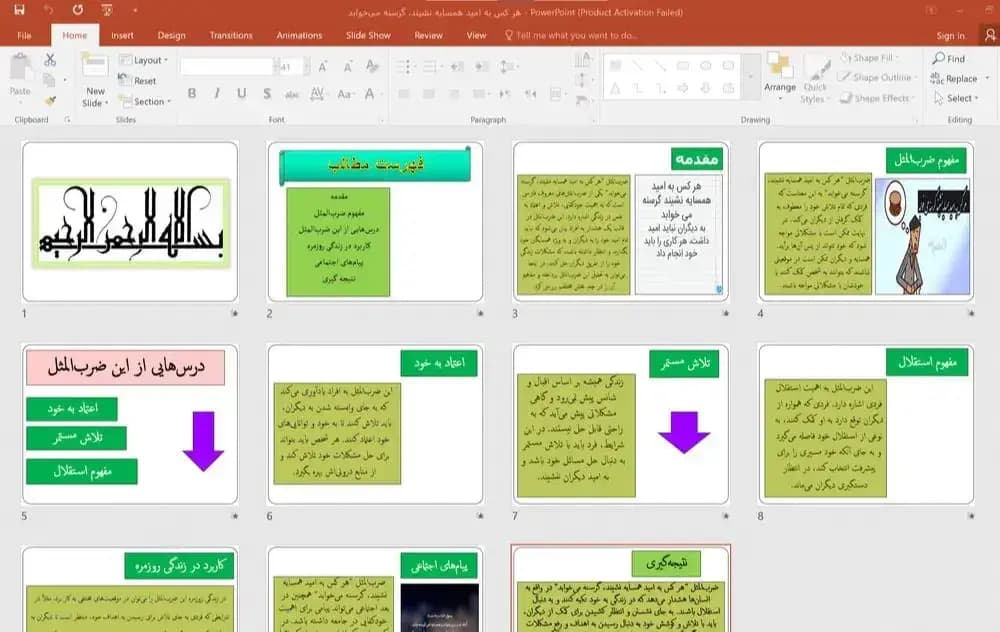This screenshot has width=1000, height=632.
Task: Click the Cut scissors icon
Action: click(x=50, y=59)
